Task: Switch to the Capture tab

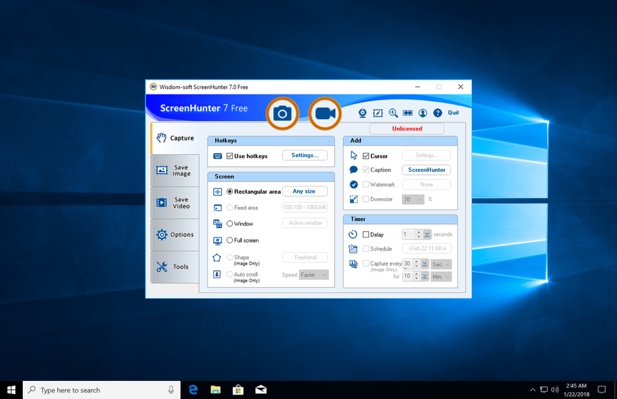Action: click(x=175, y=138)
